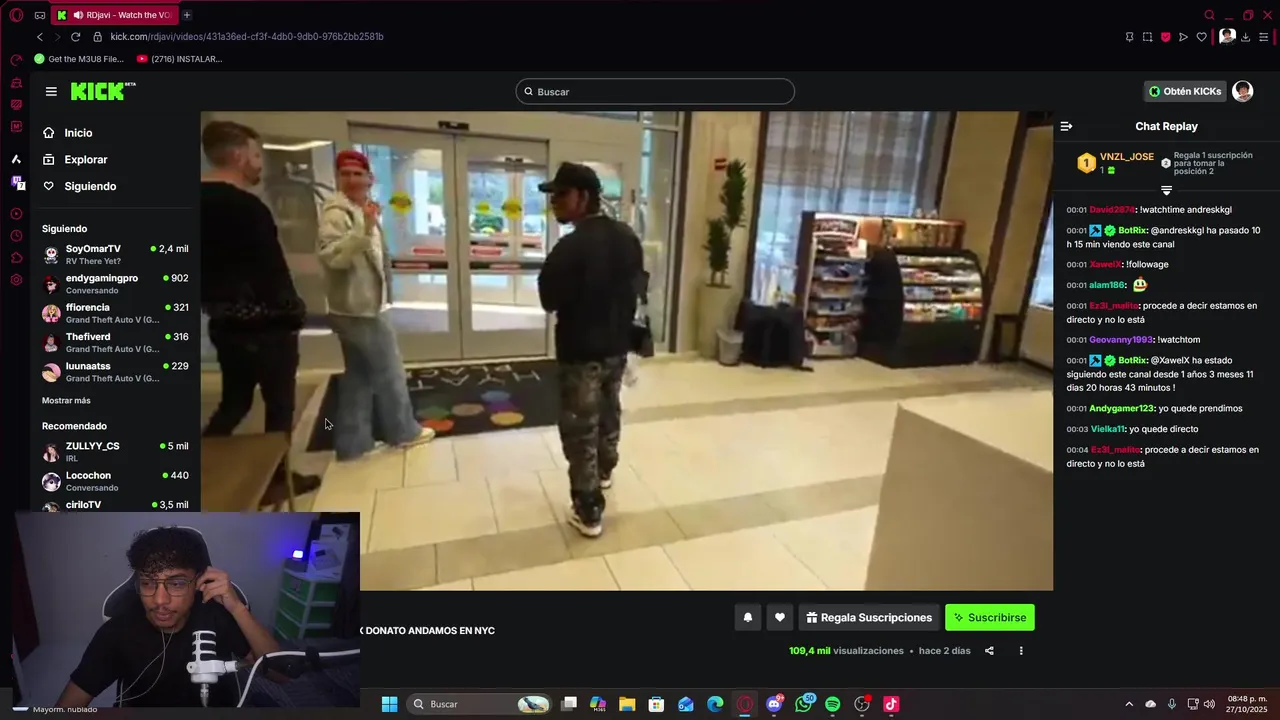Collapse the Chat Replay panel
This screenshot has width=1280, height=720.
[1066, 126]
